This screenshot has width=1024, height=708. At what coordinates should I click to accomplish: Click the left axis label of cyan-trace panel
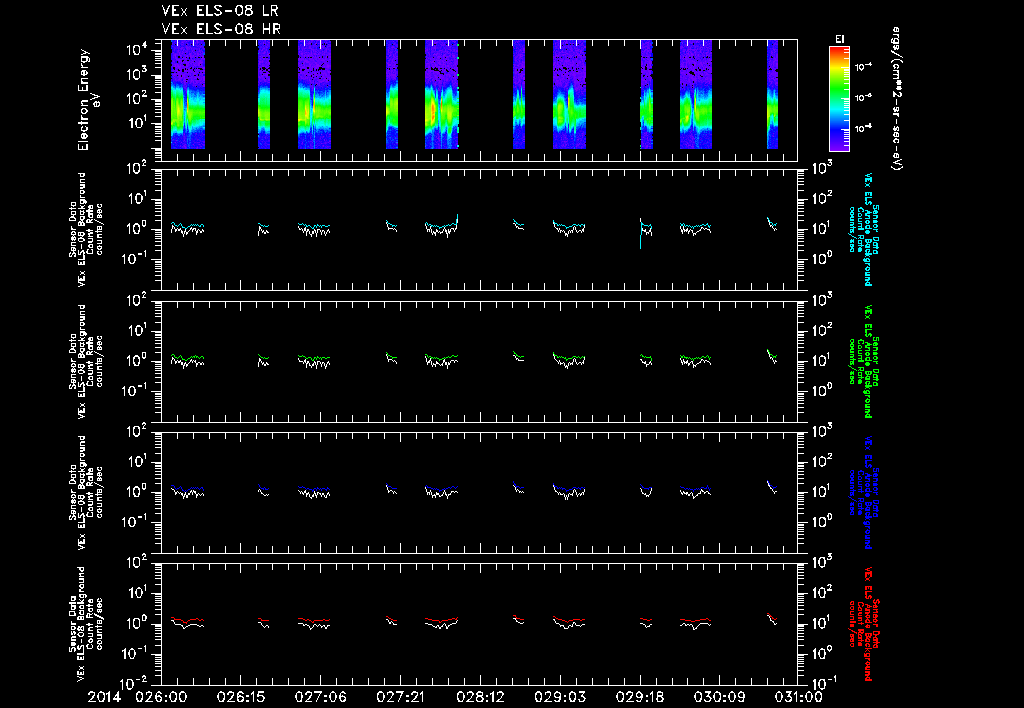tap(86, 229)
